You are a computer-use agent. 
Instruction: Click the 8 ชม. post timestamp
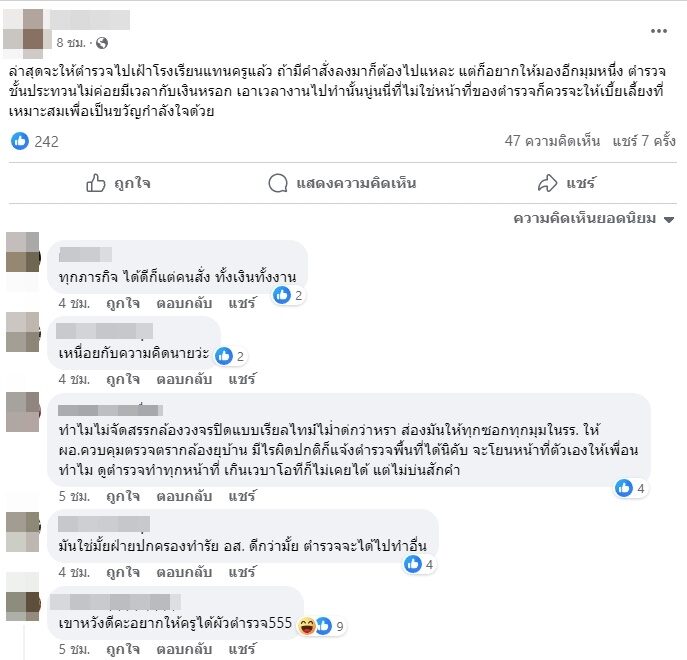(70, 43)
